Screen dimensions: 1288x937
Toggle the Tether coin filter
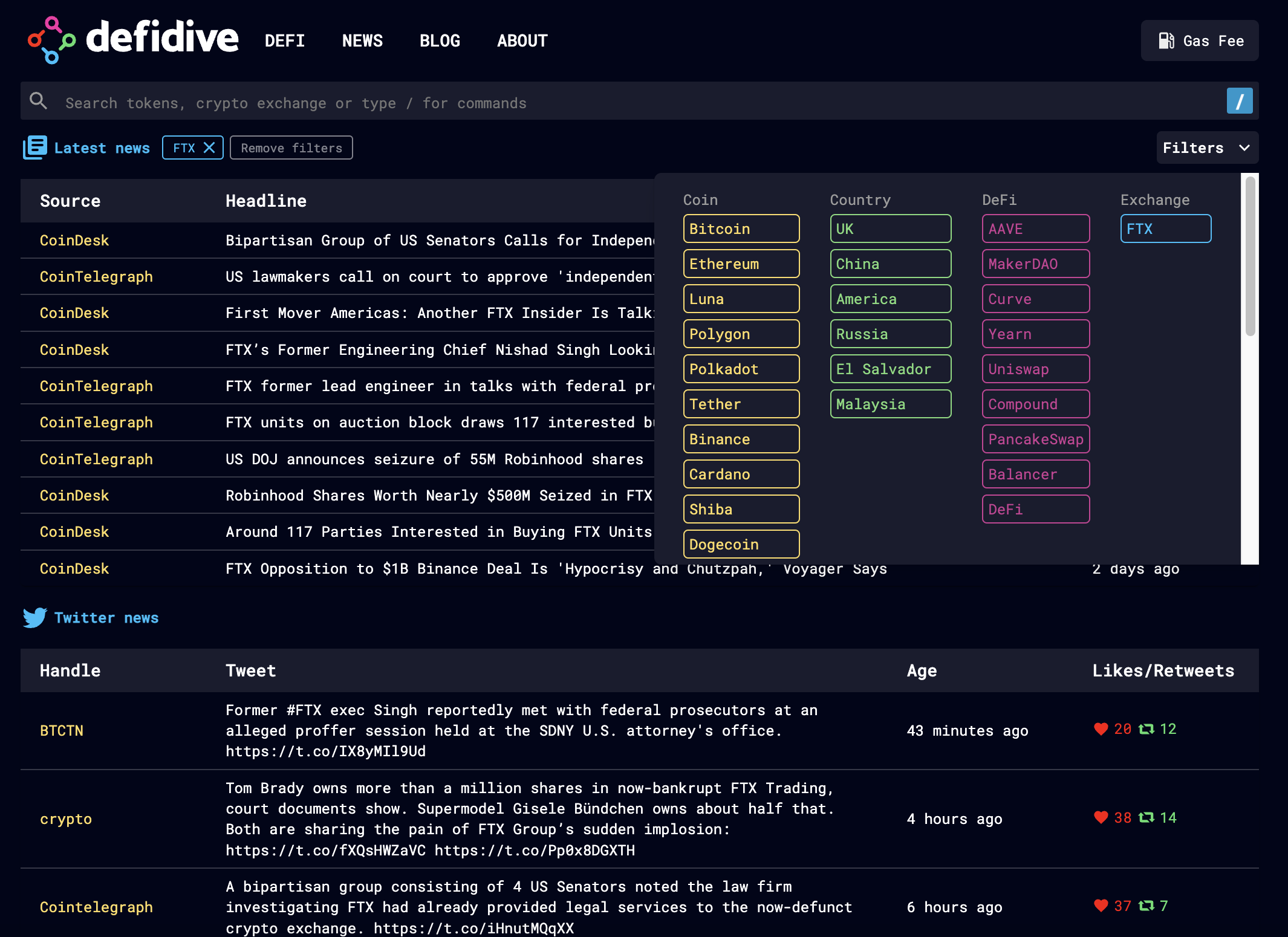click(741, 404)
